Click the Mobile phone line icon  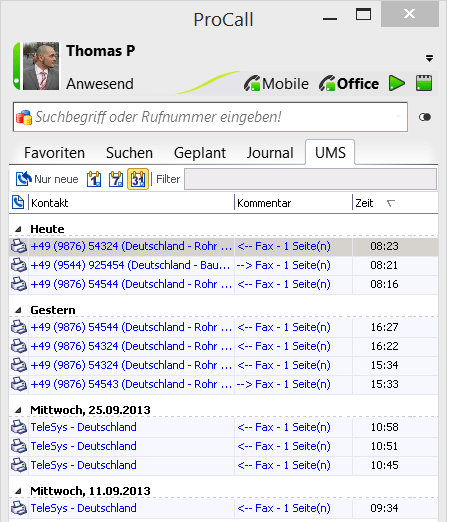pyautogui.click(x=252, y=83)
